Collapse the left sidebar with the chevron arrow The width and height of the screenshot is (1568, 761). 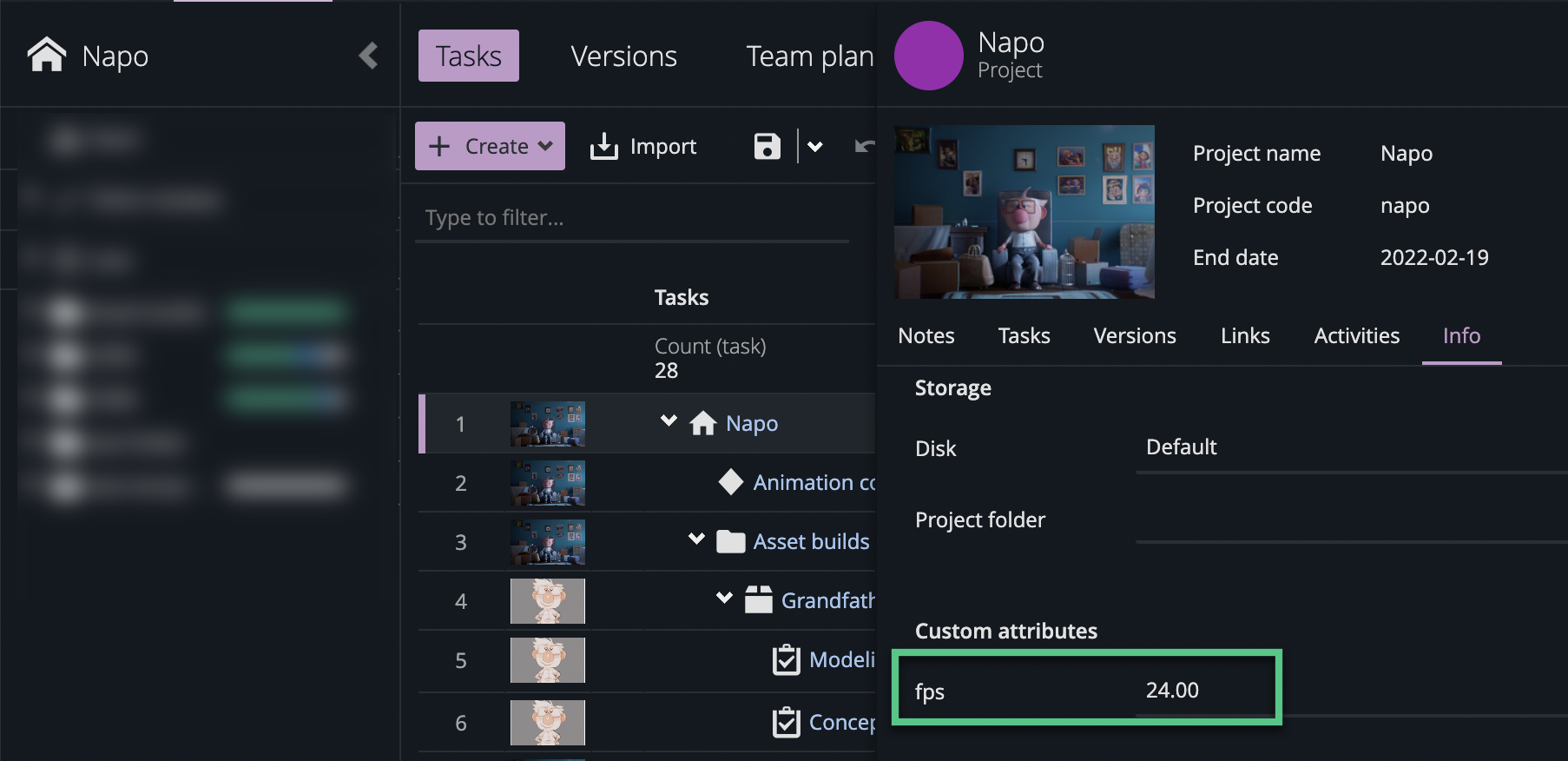[x=368, y=56]
